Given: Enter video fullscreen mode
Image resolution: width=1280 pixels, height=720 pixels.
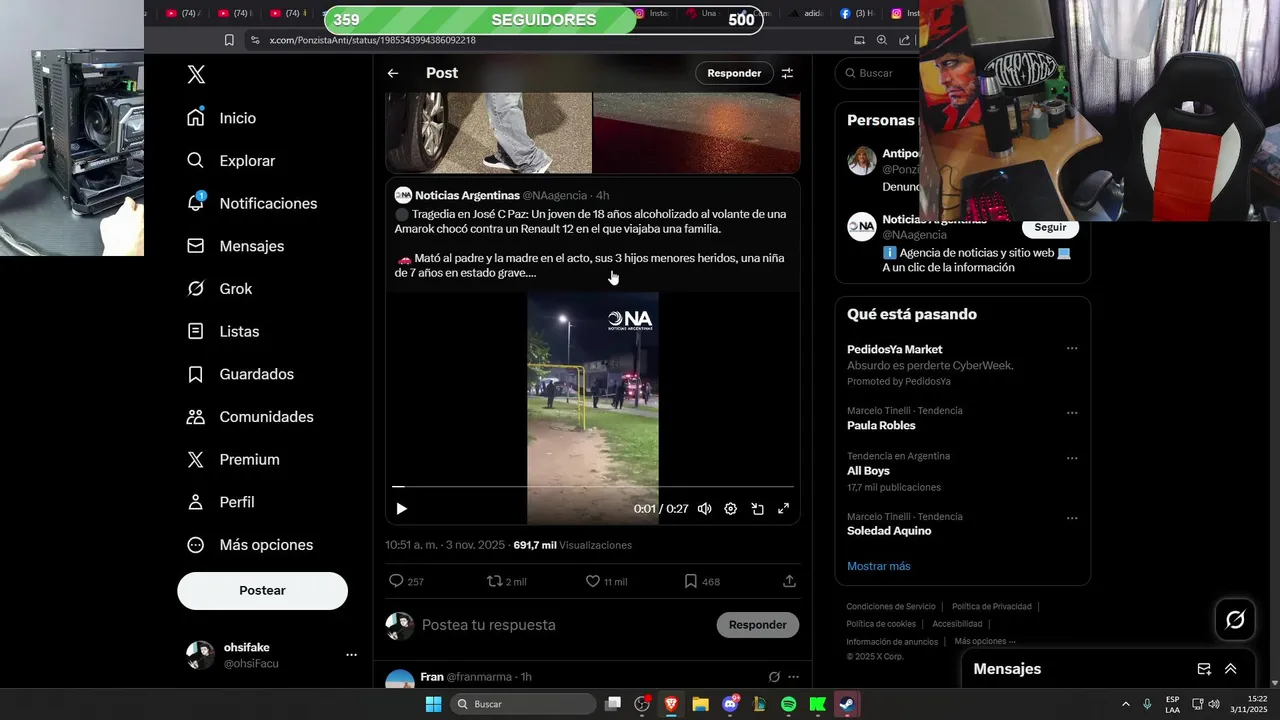Looking at the screenshot, I should [x=784, y=509].
